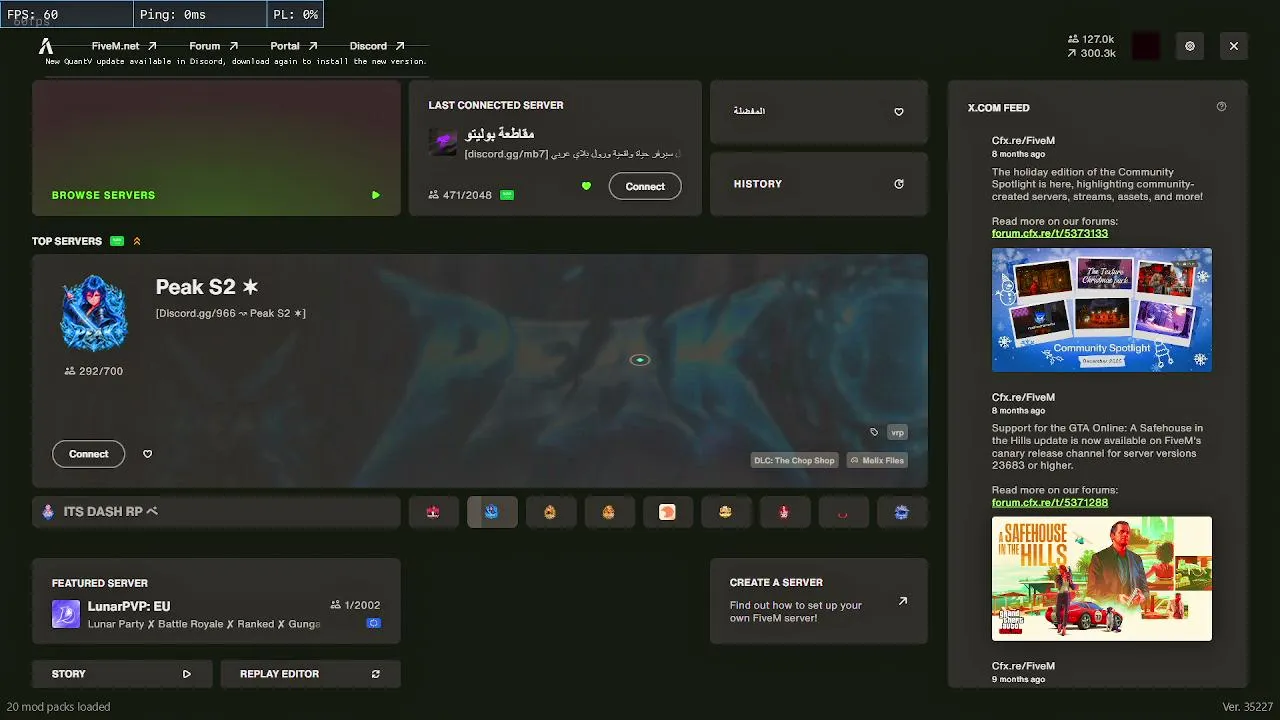Screen dimensions: 1280x720
Task: Click the heart icon in the favorites panel
Action: point(899,112)
